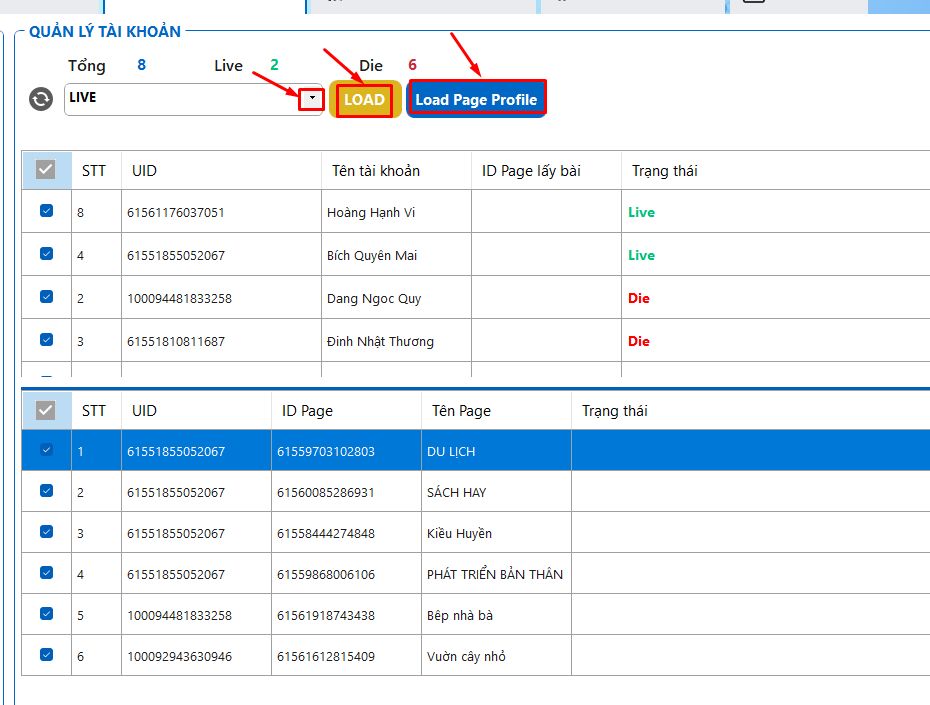Click the Die count value 6

(x=412, y=65)
